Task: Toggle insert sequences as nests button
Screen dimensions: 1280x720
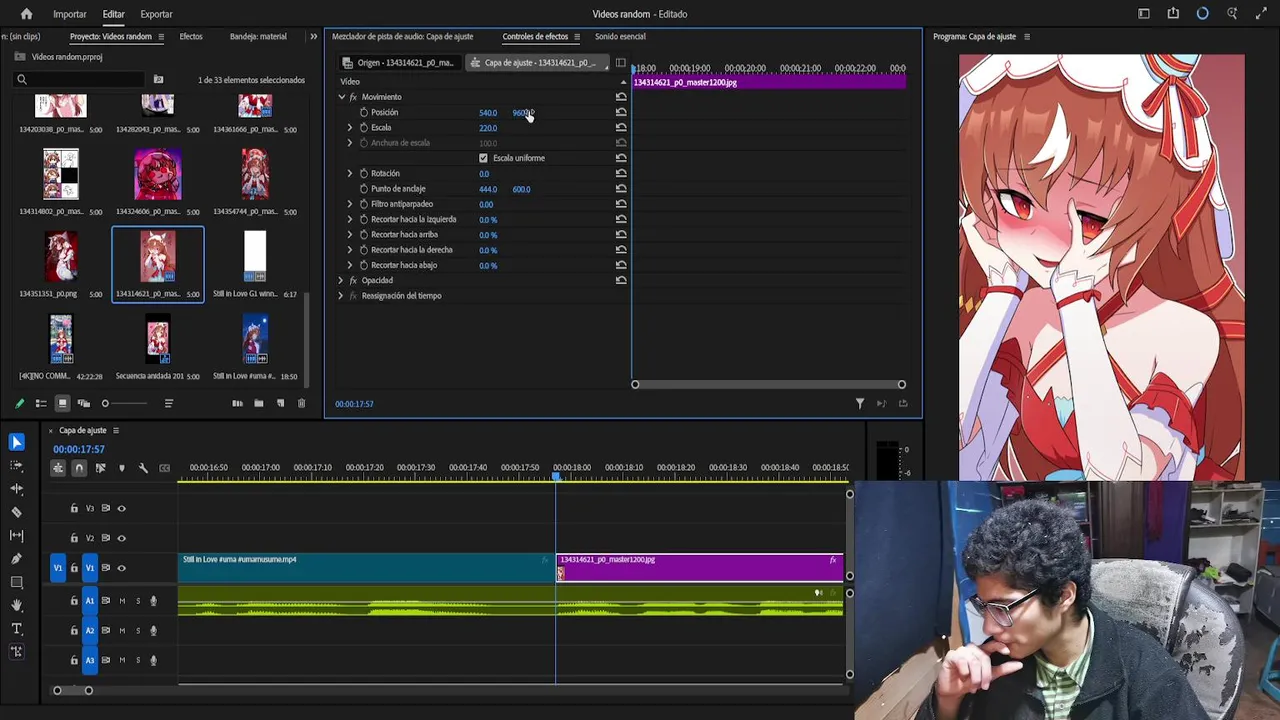Action: tap(58, 468)
